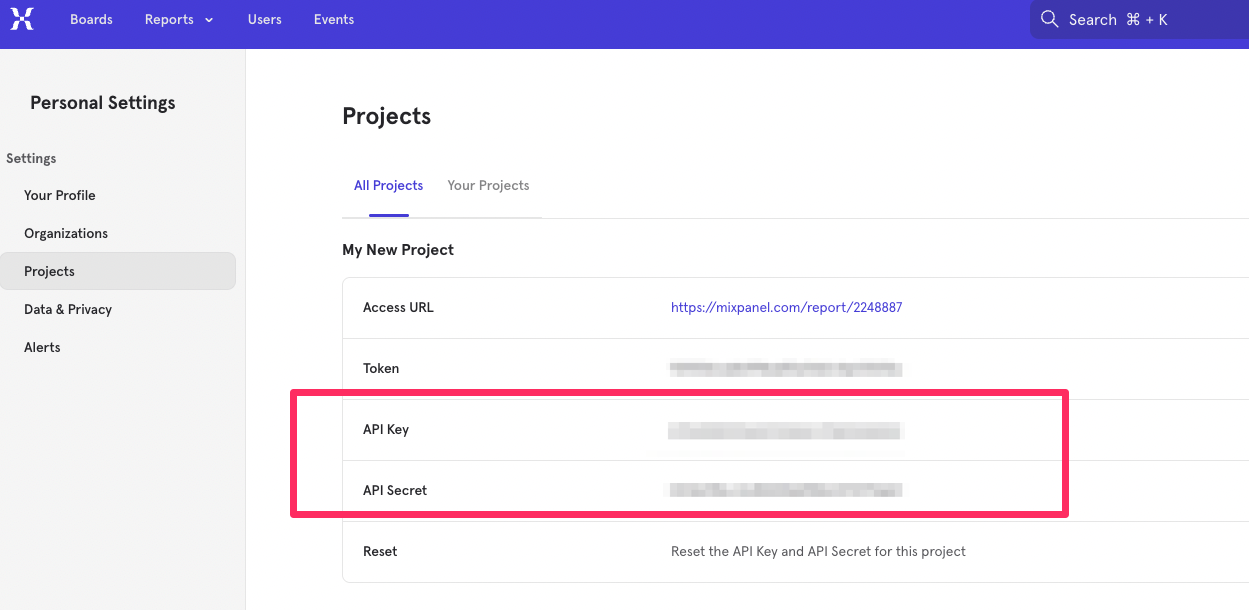Open the mixpanel.com report Access URL link
The width and height of the screenshot is (1249, 610).
[787, 308]
